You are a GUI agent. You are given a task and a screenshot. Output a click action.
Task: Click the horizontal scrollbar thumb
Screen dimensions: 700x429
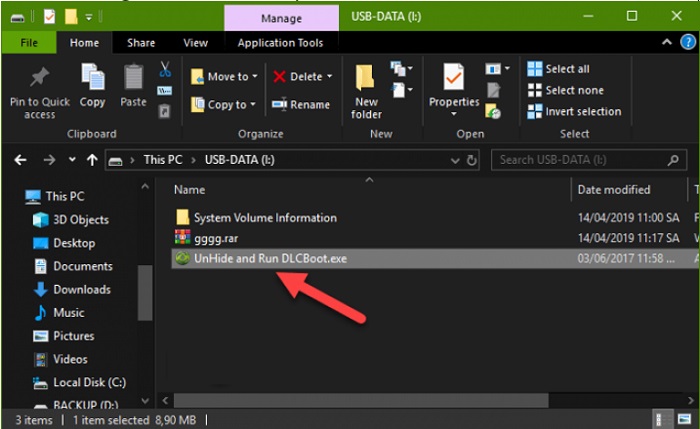[361, 400]
